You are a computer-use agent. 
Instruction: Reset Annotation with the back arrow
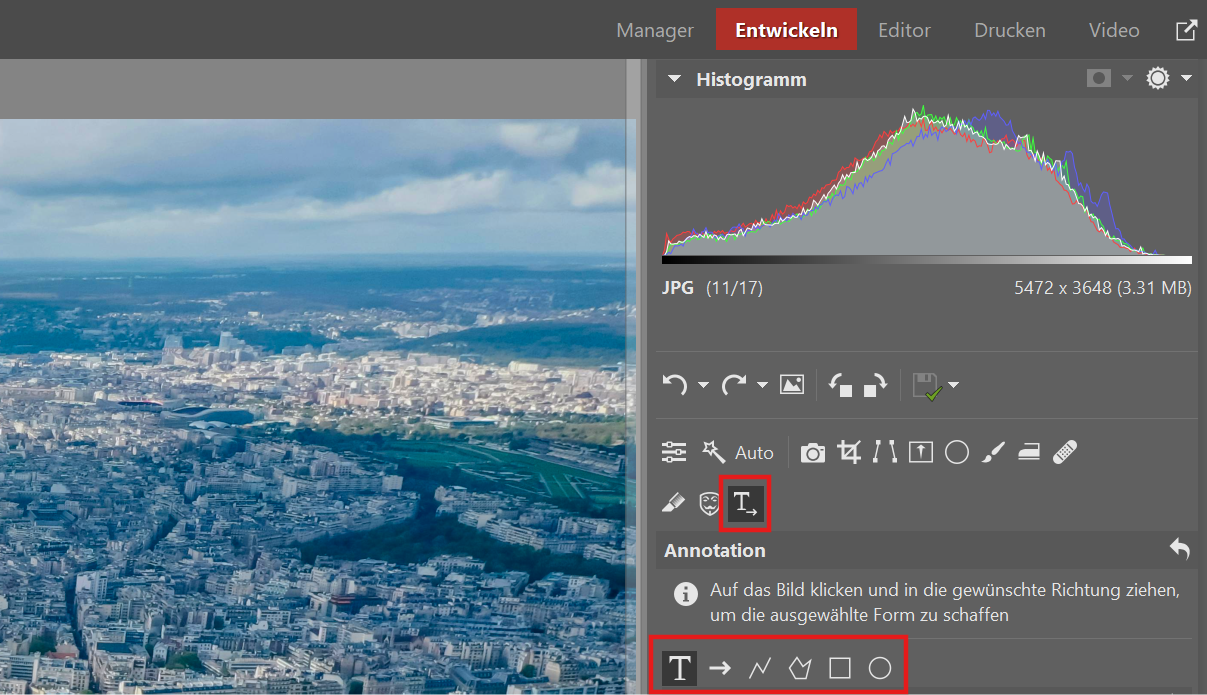(1180, 549)
